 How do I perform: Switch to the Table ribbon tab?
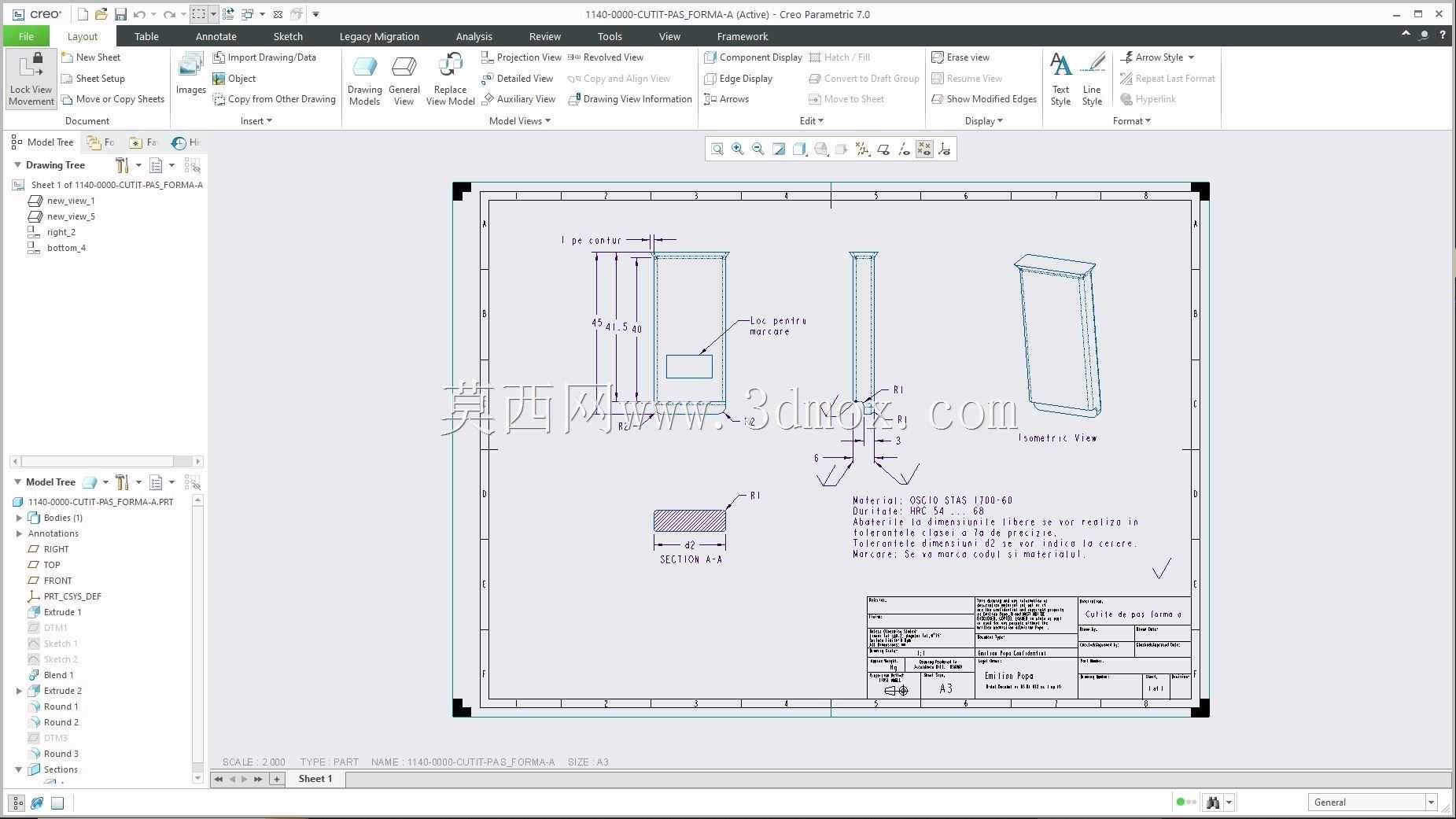146,36
